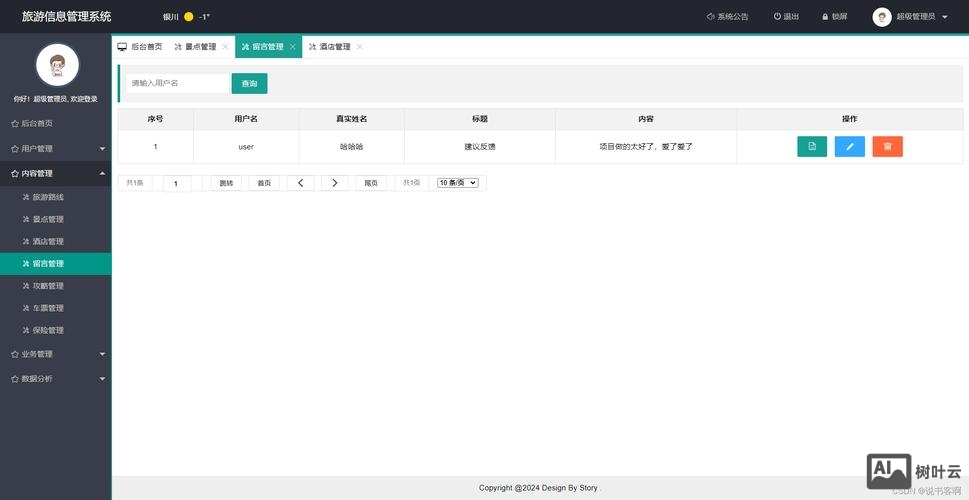Image resolution: width=969 pixels, height=500 pixels.
Task: Click the 锁屏 lock icon
Action: pos(825,17)
